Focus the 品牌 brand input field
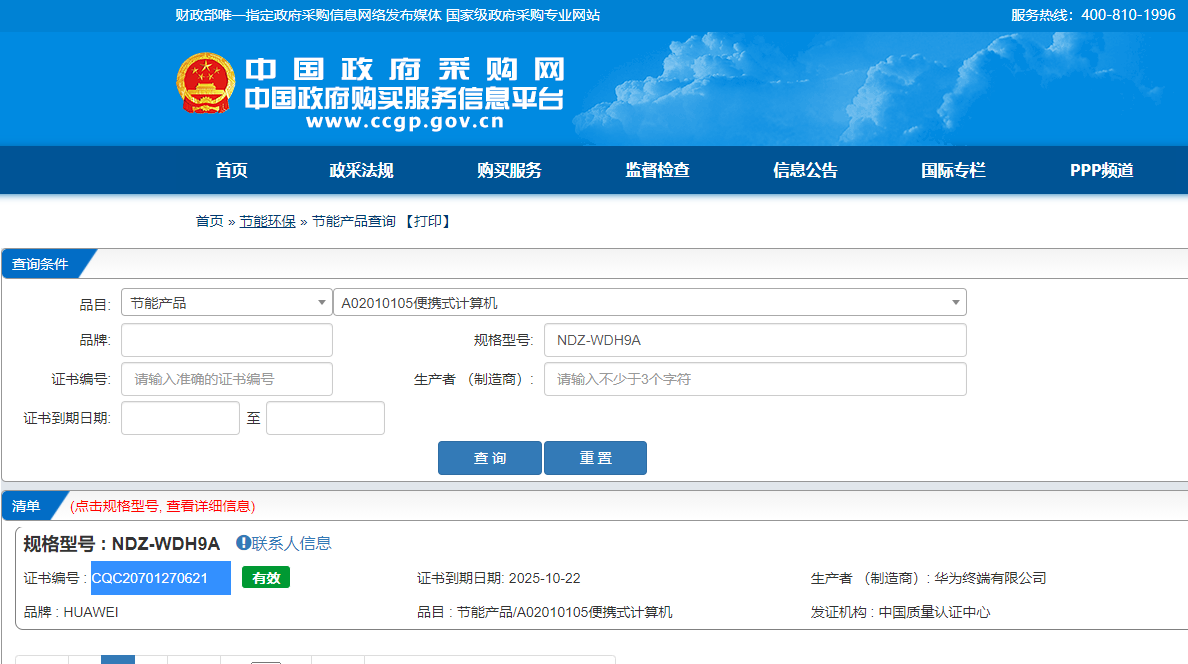The height and width of the screenshot is (664, 1188). pos(227,340)
